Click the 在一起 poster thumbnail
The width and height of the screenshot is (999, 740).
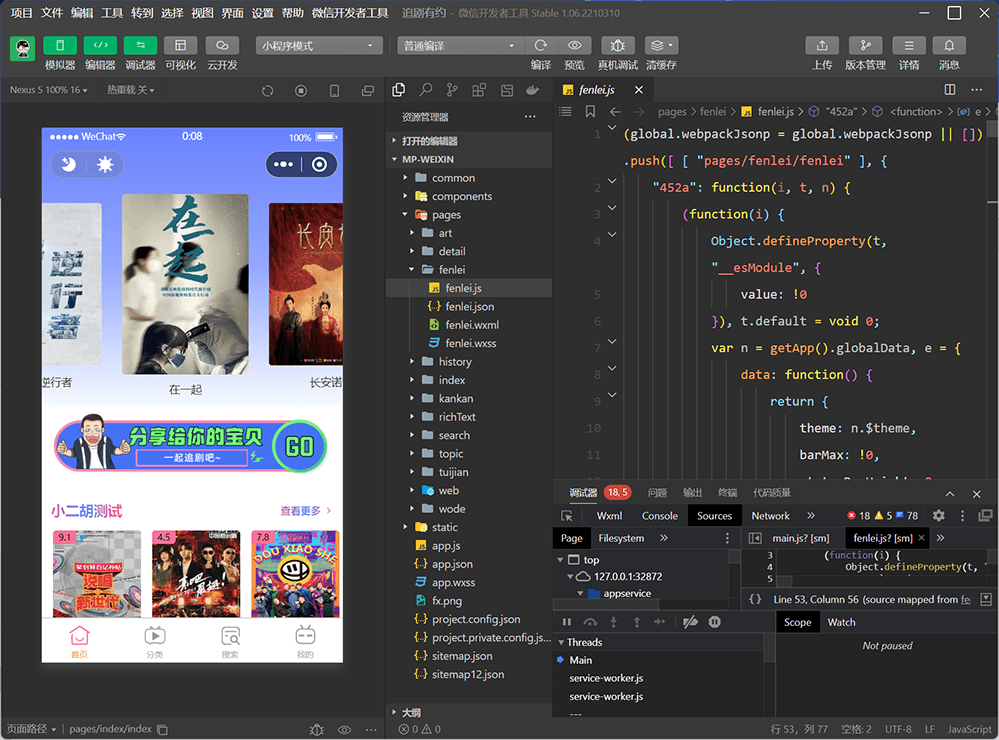pos(185,284)
